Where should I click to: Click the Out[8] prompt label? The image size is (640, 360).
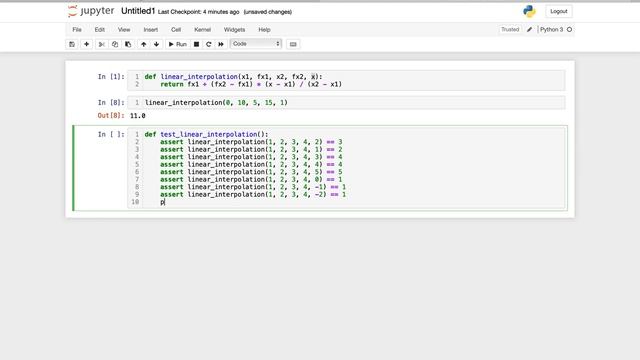tap(111, 116)
